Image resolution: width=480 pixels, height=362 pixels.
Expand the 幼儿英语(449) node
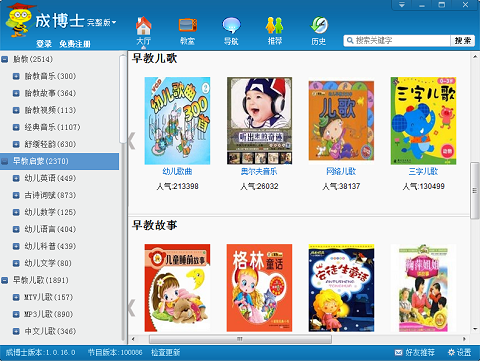(x=16, y=178)
